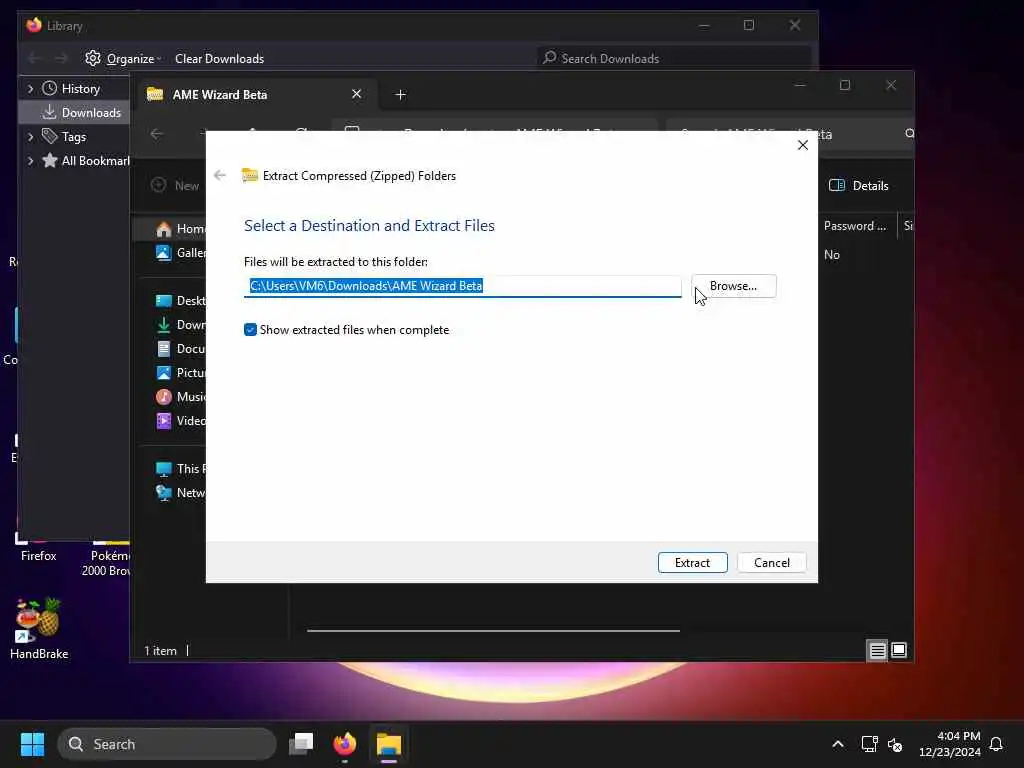
Task: Select This PC in Explorer sidebar
Action: [x=182, y=469]
